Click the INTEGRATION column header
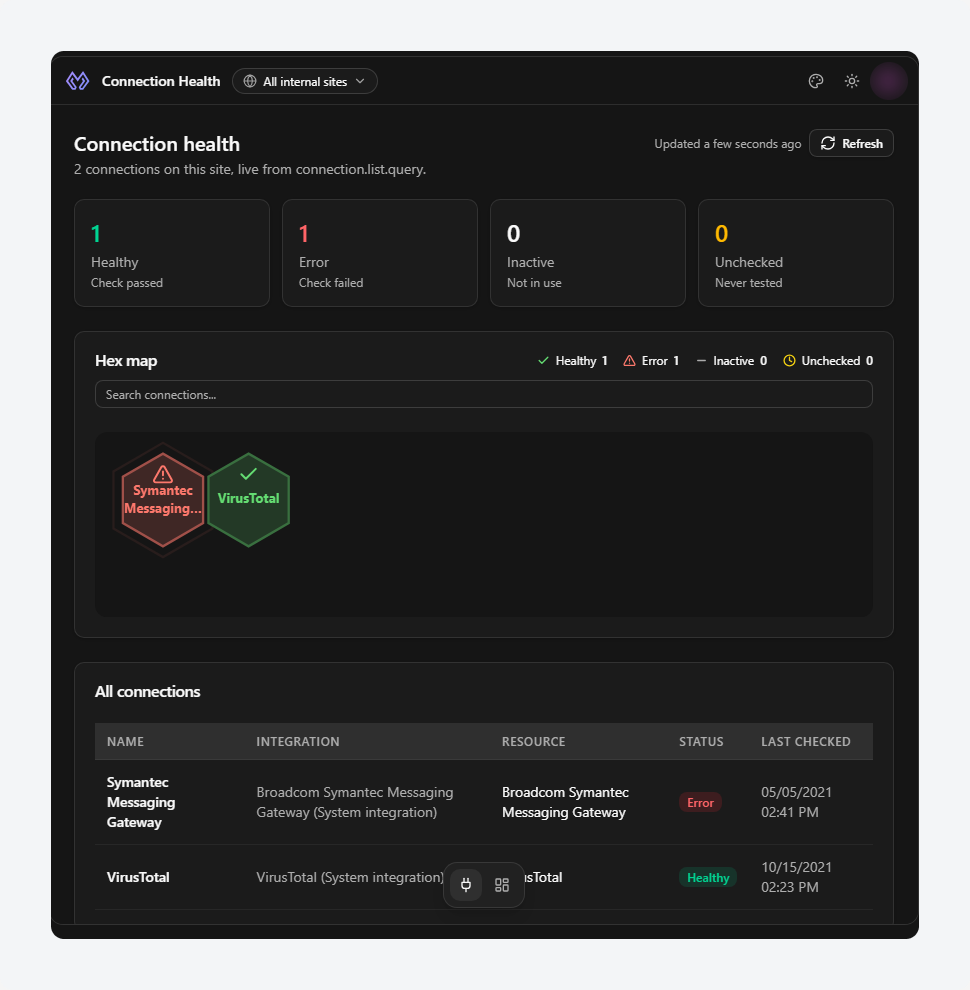 297,741
